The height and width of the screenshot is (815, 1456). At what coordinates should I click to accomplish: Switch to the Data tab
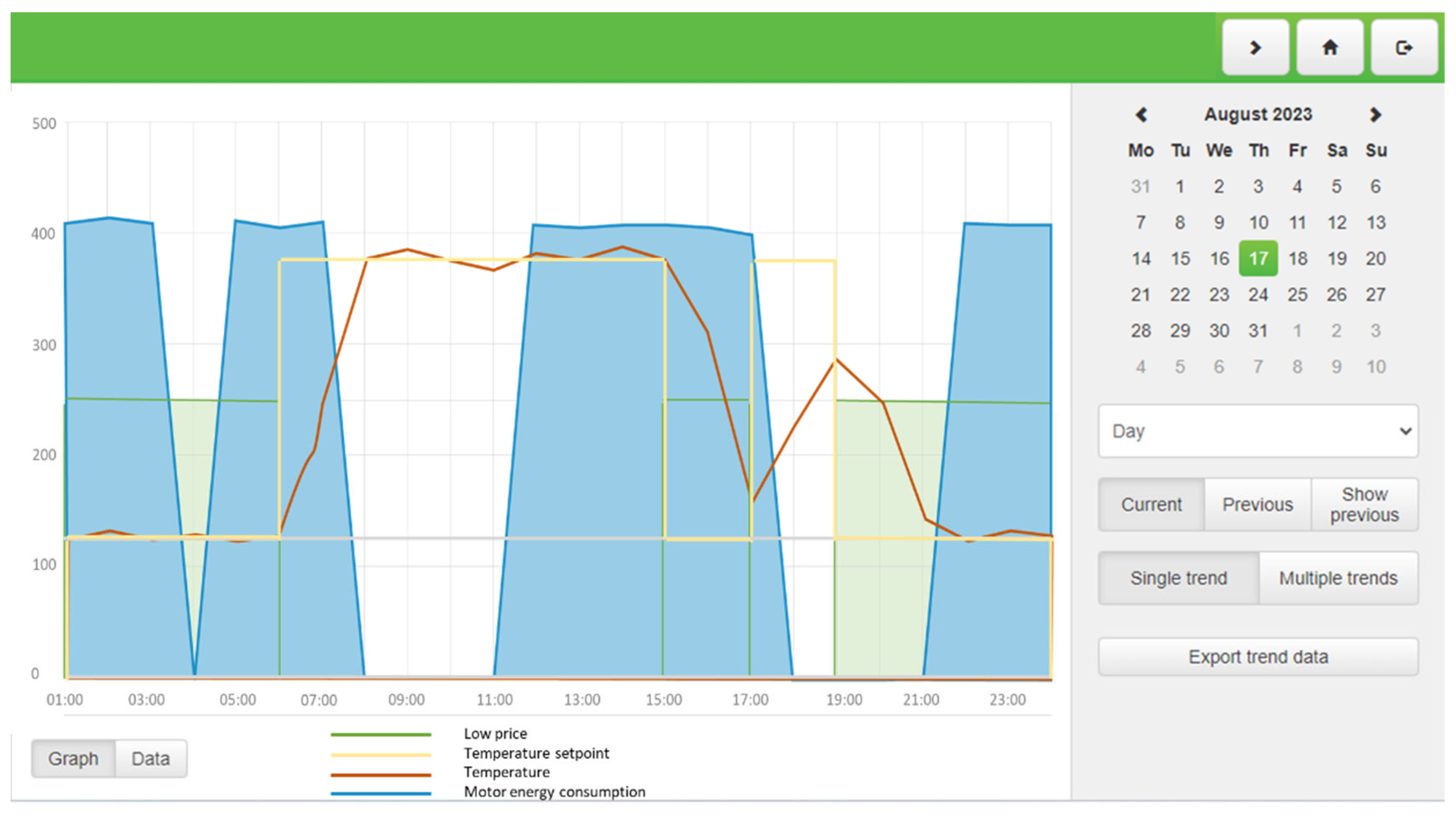150,758
